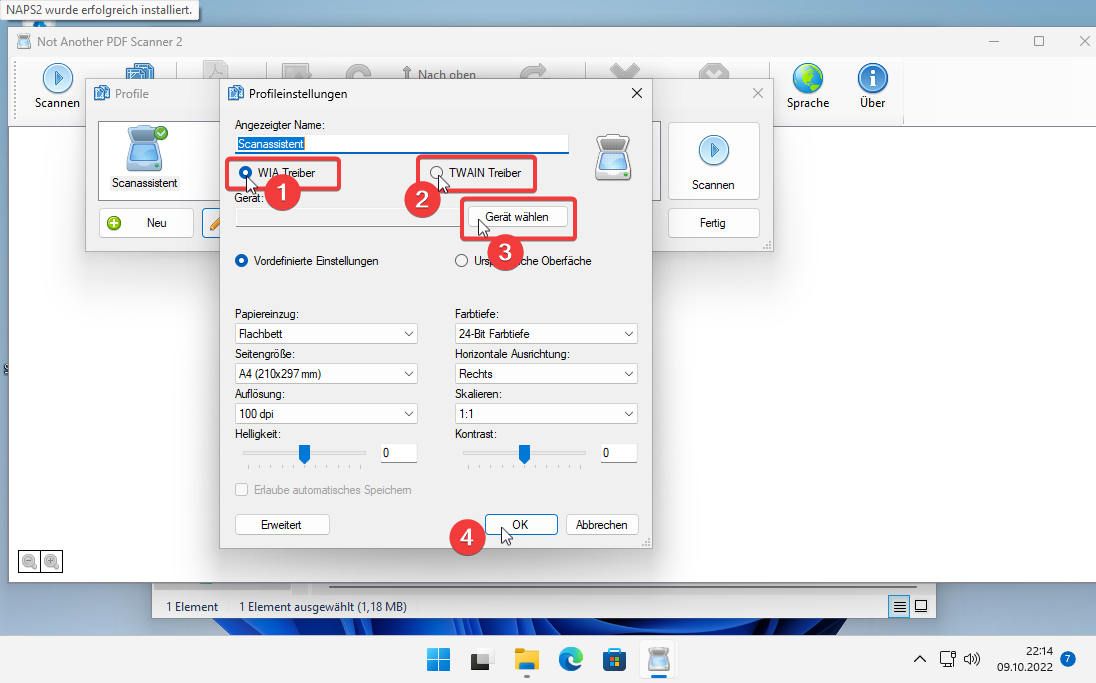The image size is (1096, 683).
Task: Open File Explorer from taskbar
Action: click(526, 659)
